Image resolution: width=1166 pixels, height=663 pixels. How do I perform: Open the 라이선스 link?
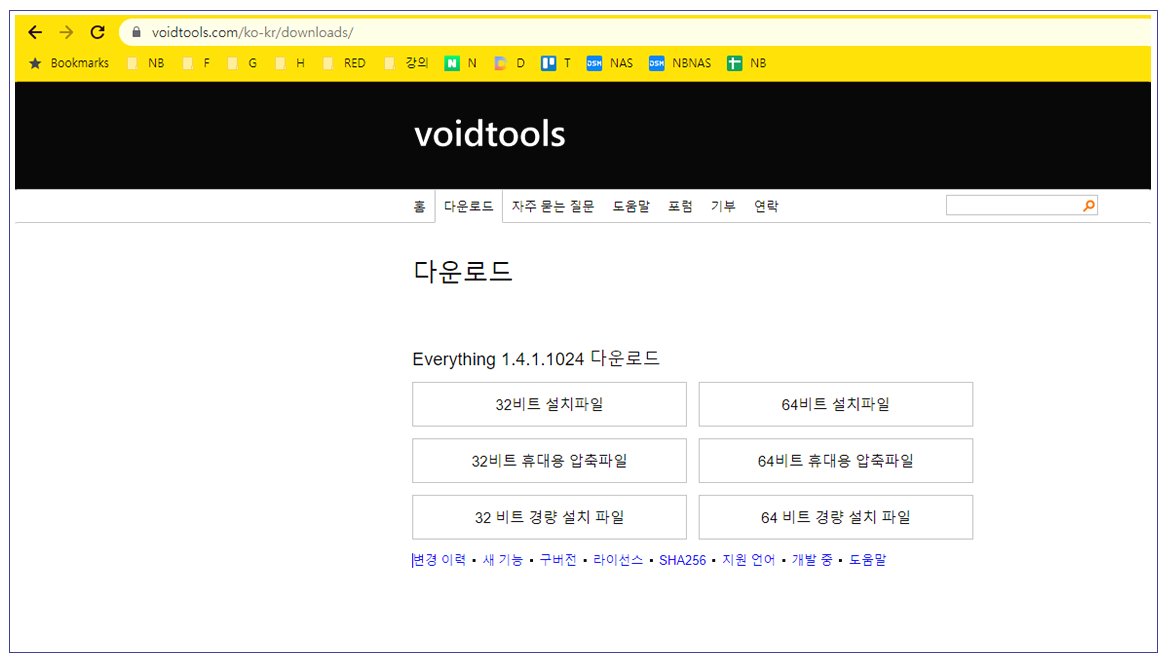pos(618,560)
